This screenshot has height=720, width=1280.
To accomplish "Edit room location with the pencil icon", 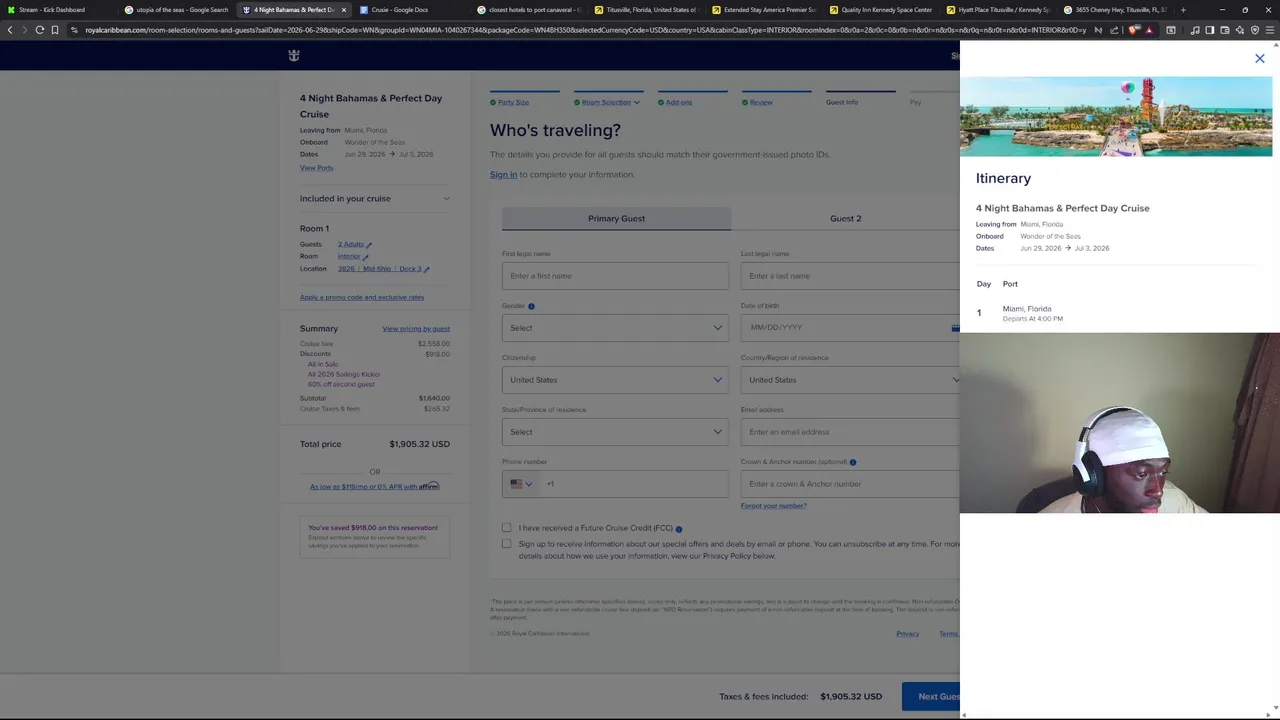I will (x=427, y=269).
